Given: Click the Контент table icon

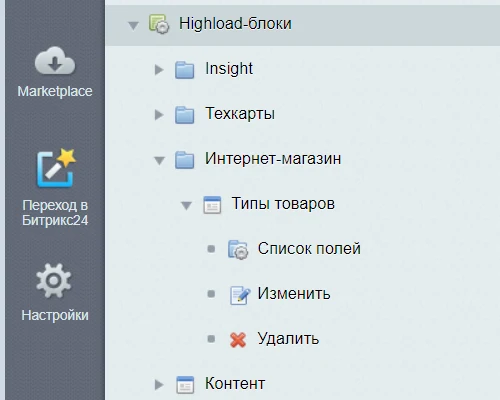Looking at the screenshot, I should [x=185, y=385].
